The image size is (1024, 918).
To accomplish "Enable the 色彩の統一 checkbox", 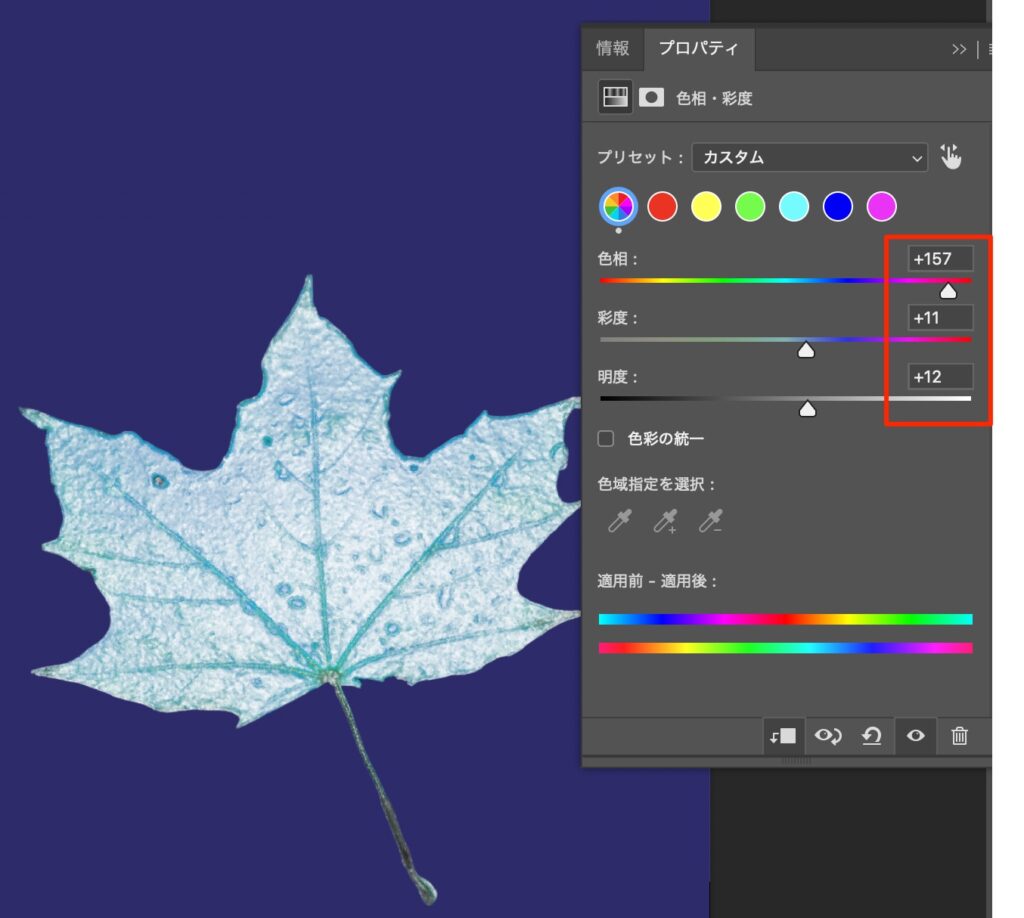I will [x=605, y=438].
